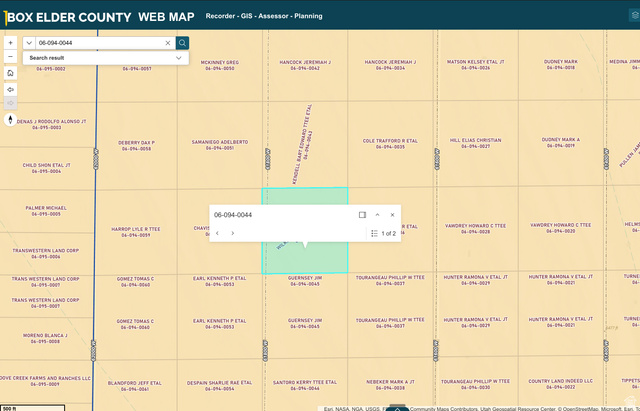Click parcel VAWDREY HOWARD C TTEE 06-094-0028
The width and height of the screenshot is (640, 411).
[x=475, y=229]
